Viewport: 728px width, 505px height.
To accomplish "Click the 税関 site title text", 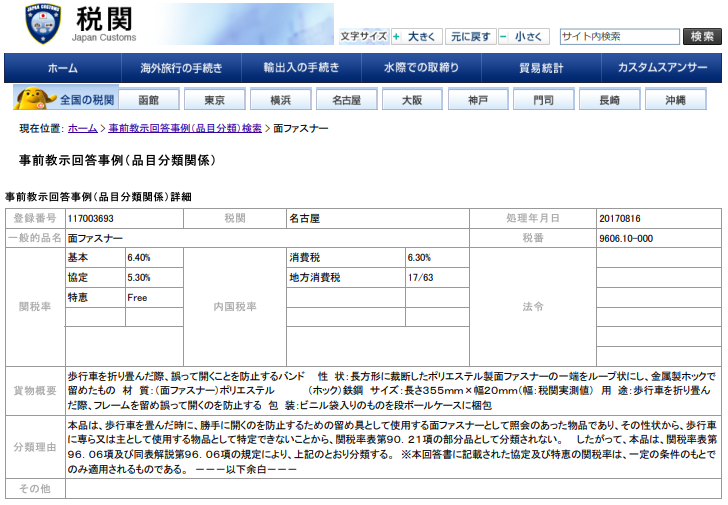I will (104, 19).
